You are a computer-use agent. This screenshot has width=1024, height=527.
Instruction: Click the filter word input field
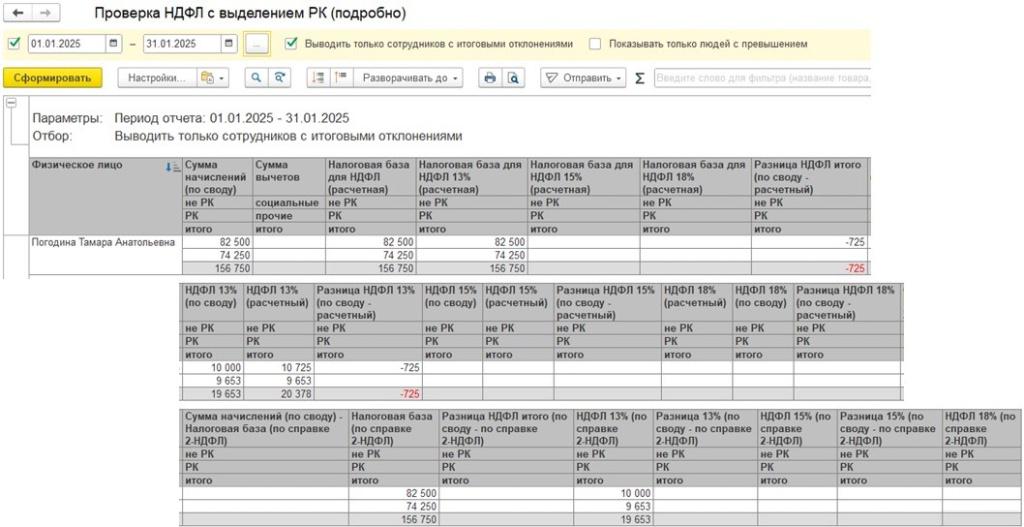pos(760,77)
